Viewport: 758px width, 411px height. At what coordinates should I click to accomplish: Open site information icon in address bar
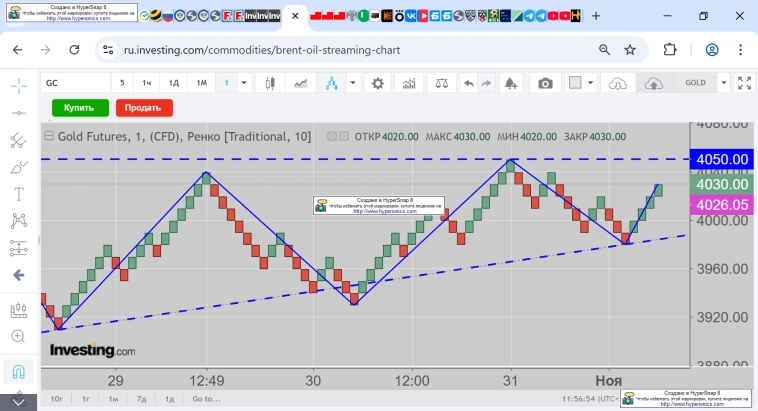(x=108, y=50)
